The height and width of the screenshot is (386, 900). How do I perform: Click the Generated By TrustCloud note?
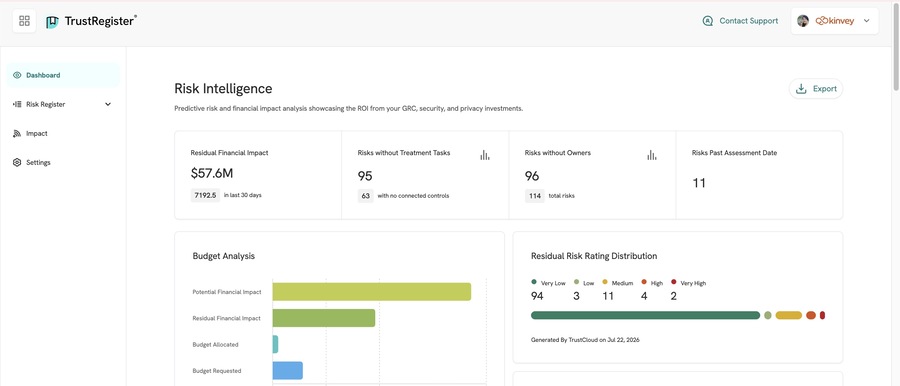tap(585, 340)
